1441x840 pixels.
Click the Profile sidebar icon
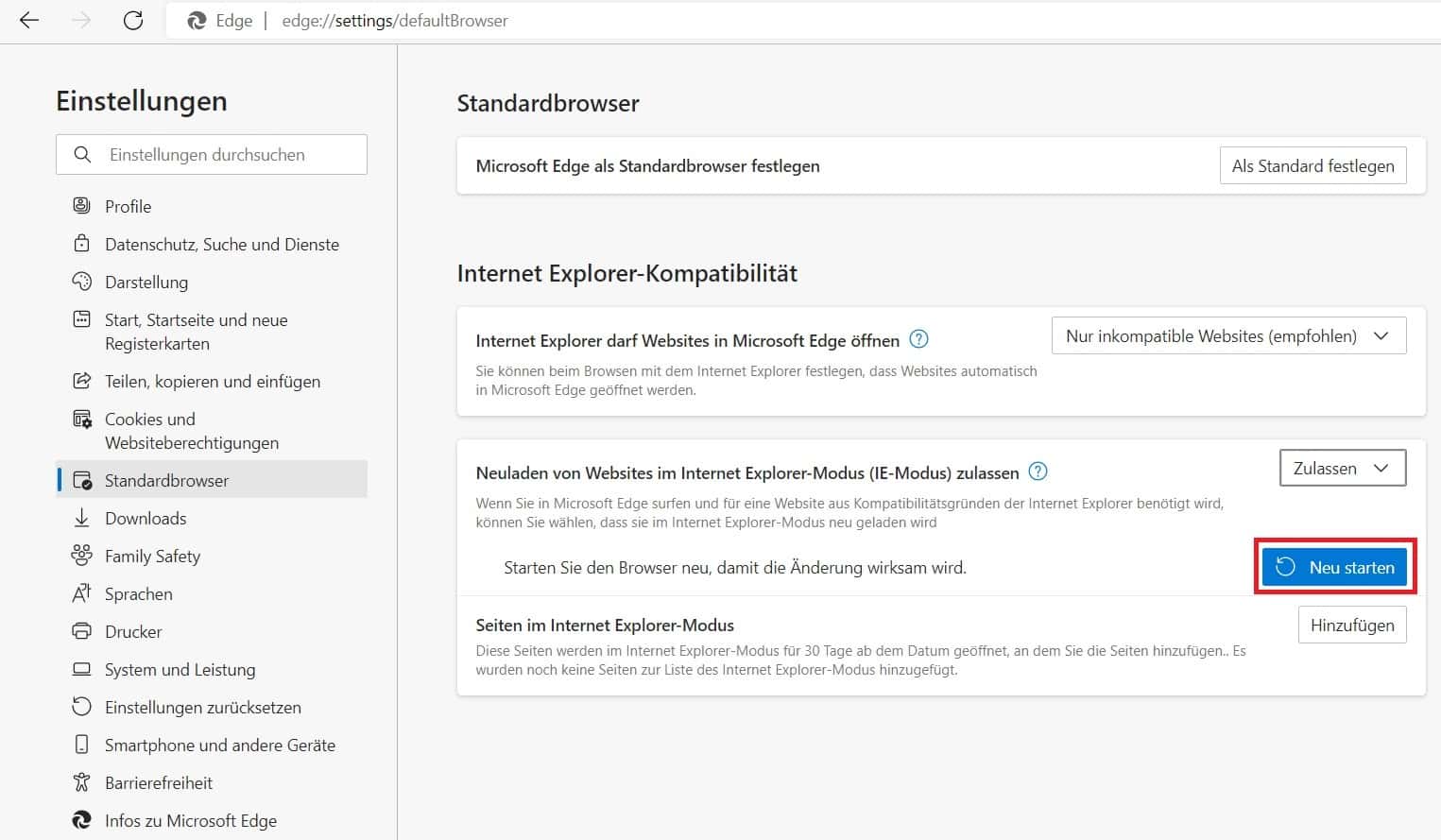(82, 206)
